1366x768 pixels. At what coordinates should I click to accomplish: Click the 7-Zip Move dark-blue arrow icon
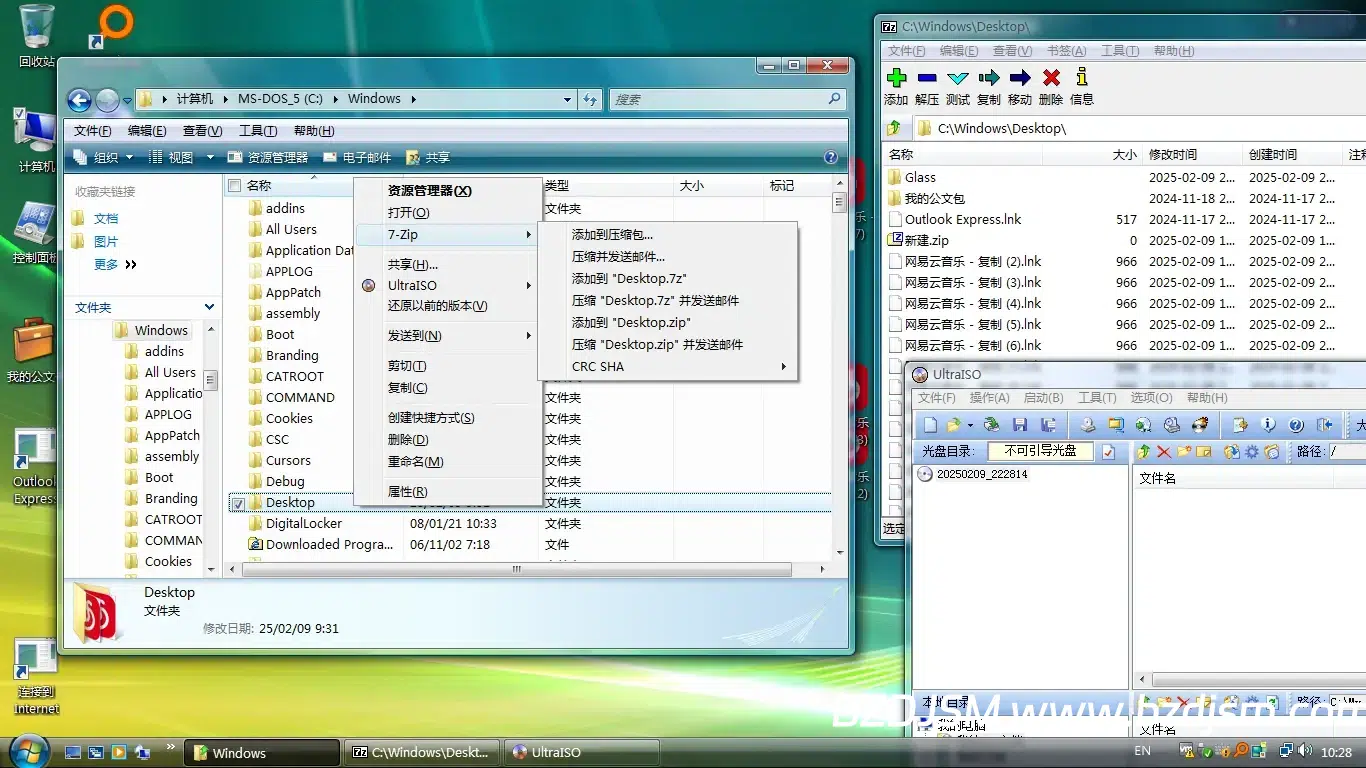point(1020,78)
